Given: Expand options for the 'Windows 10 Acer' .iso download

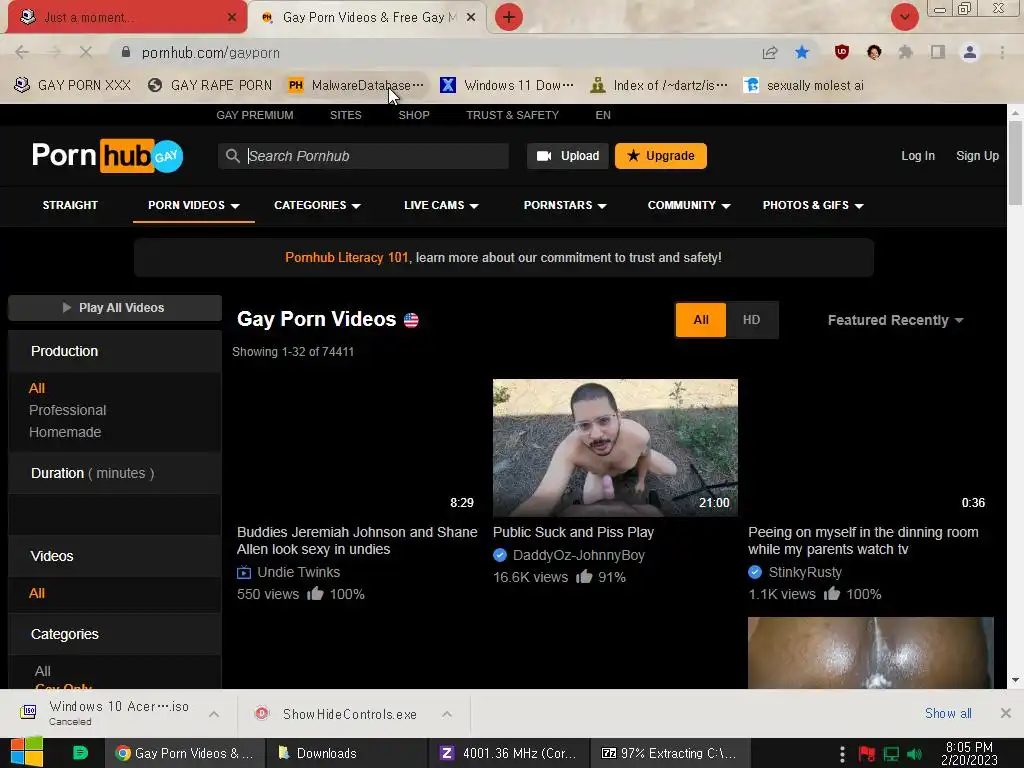Looking at the screenshot, I should 214,714.
